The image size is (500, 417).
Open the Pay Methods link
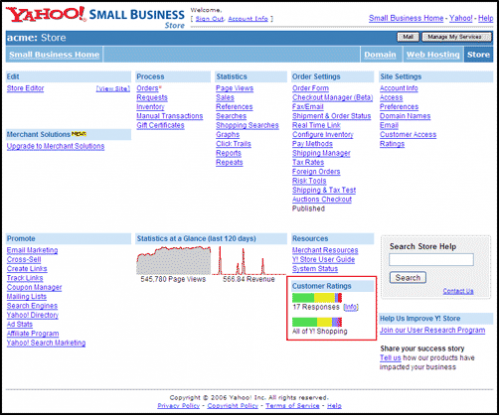(312, 144)
